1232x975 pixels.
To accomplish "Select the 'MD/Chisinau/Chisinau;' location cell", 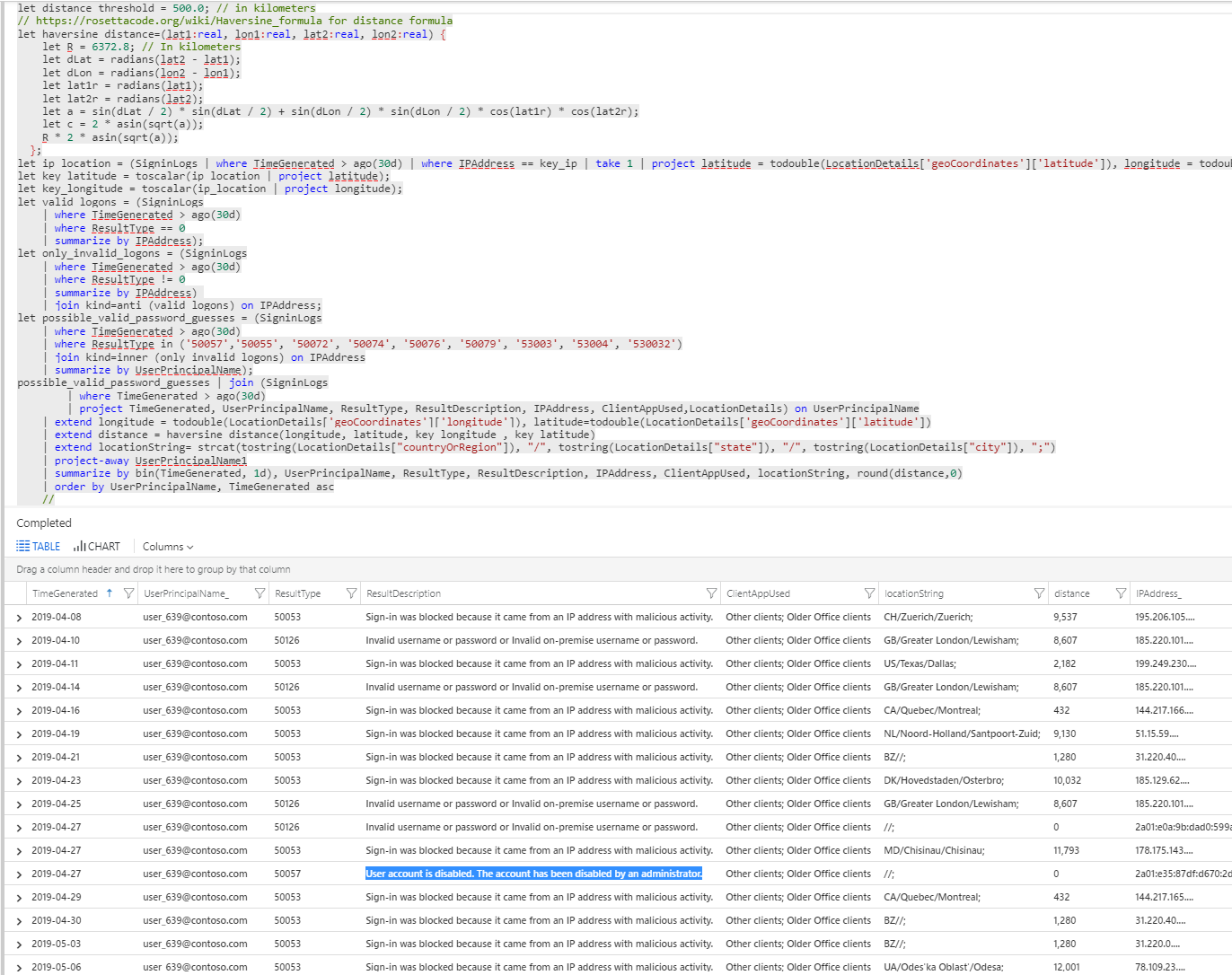I will click(x=934, y=850).
